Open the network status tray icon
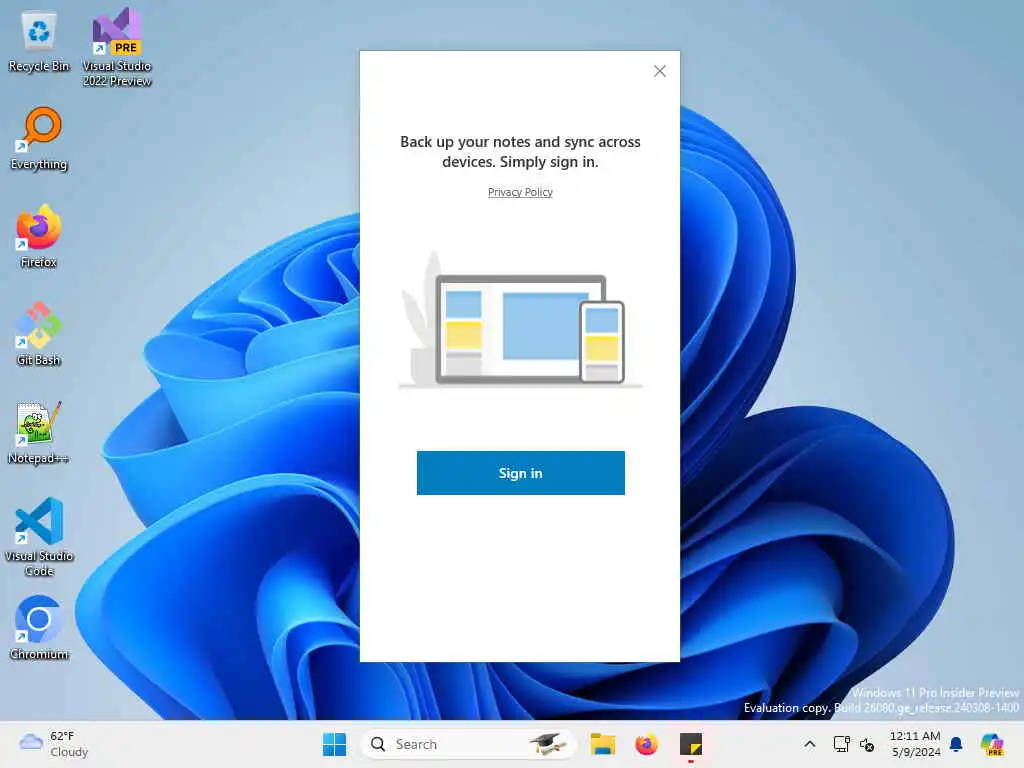The image size is (1024, 768). (841, 744)
